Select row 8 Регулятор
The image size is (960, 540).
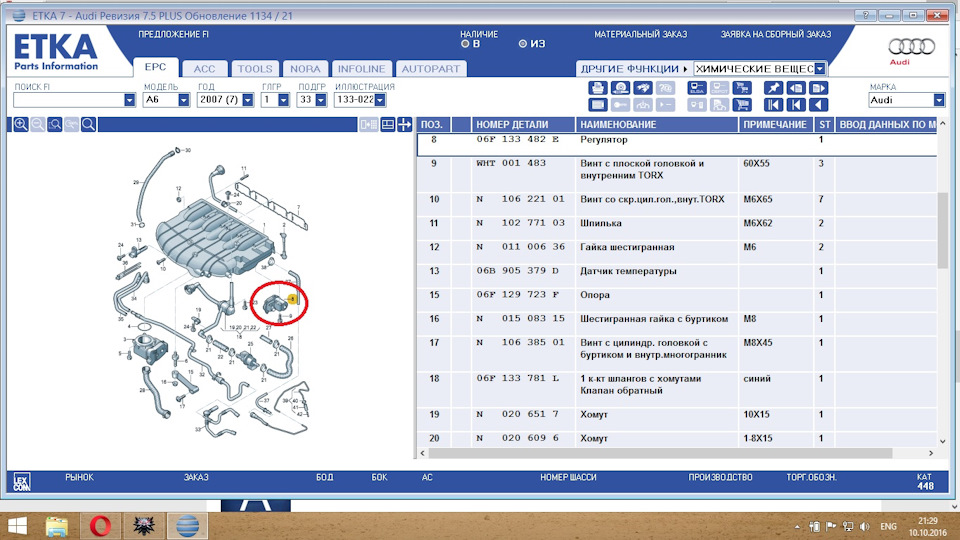[677, 144]
